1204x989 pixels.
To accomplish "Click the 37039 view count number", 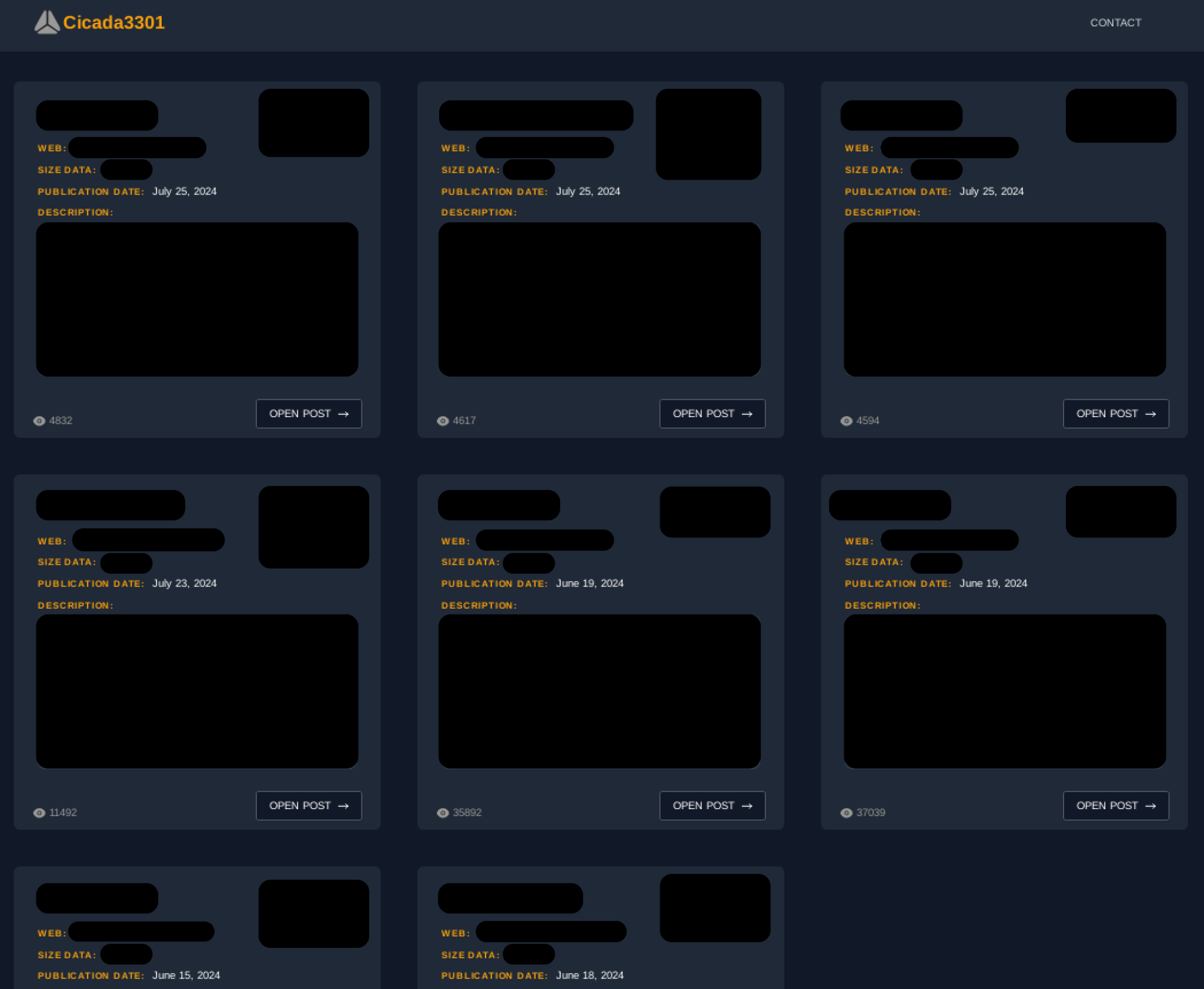I will point(871,813).
